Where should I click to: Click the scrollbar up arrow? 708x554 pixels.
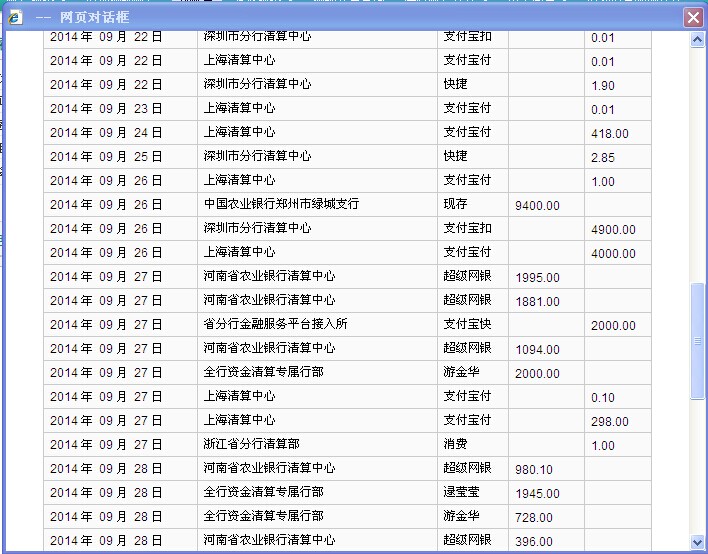coord(697,39)
